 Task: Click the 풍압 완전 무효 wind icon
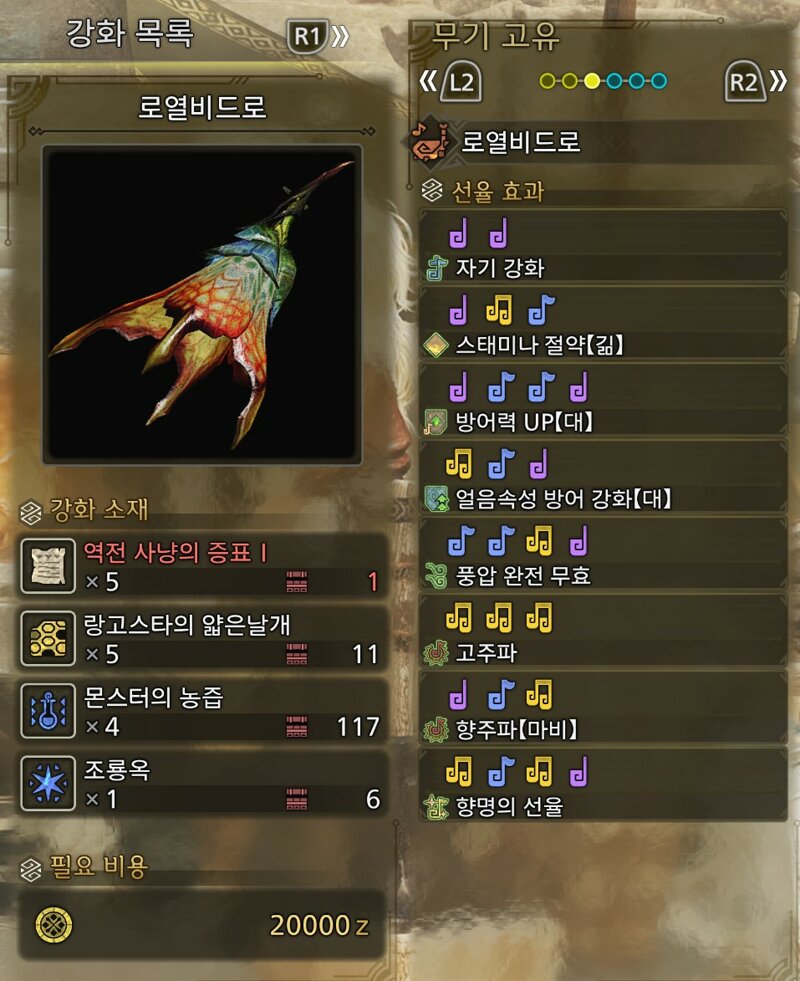point(436,576)
